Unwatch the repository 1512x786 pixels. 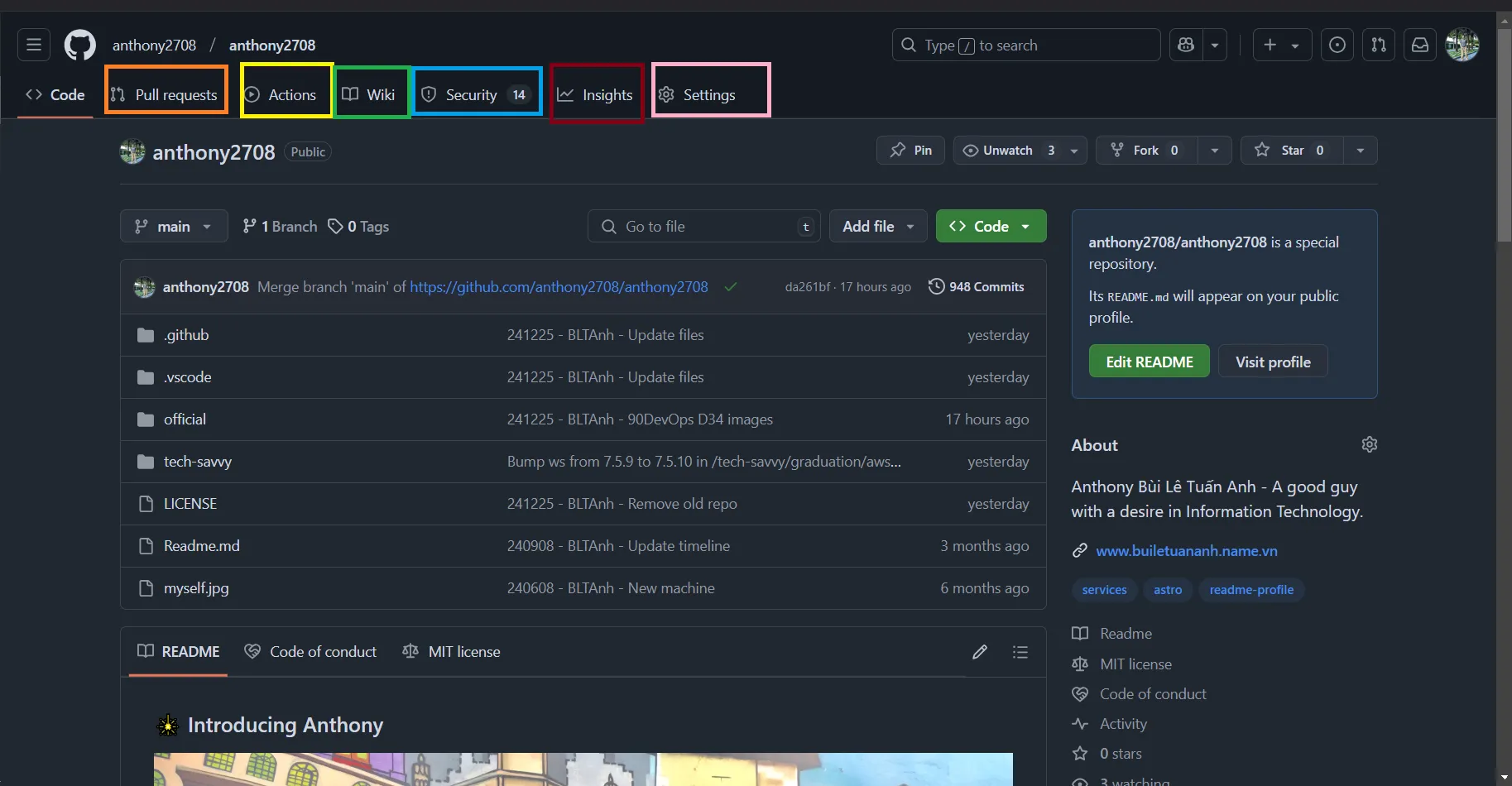point(1007,151)
